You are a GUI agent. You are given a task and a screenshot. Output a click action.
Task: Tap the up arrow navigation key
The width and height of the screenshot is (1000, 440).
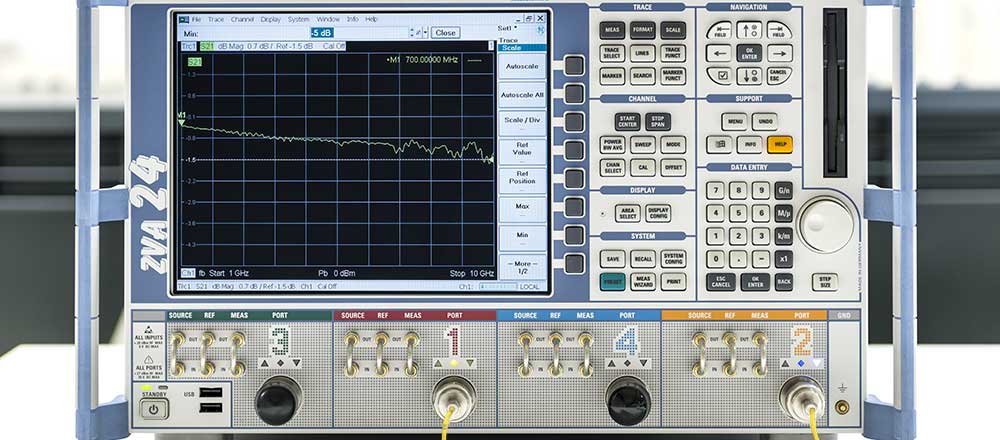coord(749,30)
